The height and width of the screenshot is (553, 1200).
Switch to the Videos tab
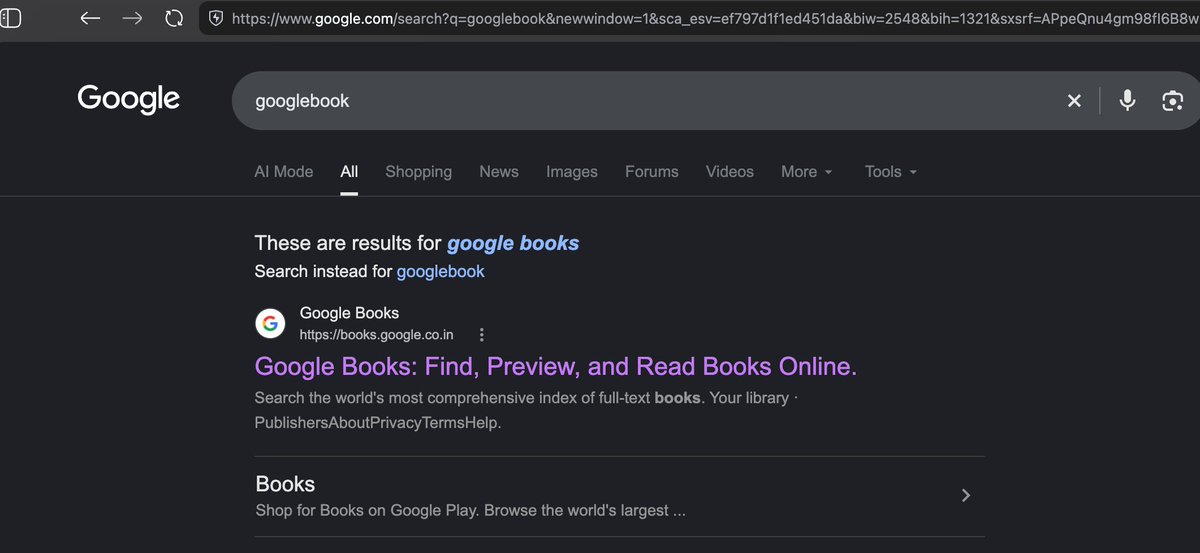click(x=730, y=171)
